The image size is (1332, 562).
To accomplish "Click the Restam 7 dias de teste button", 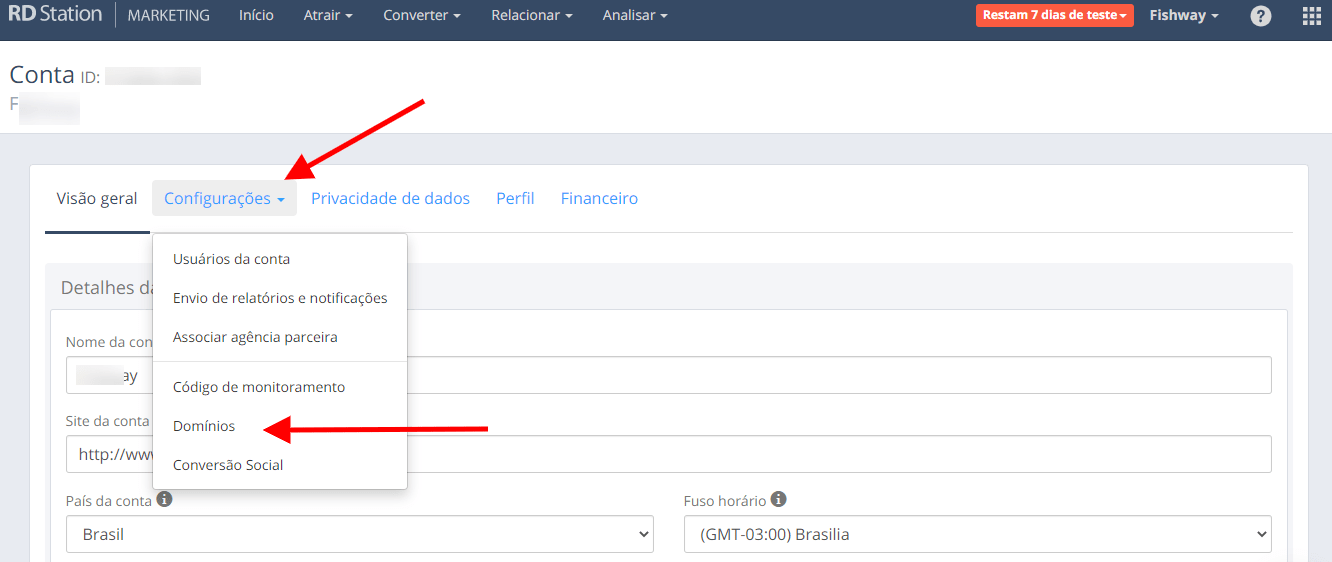I will pos(1054,16).
